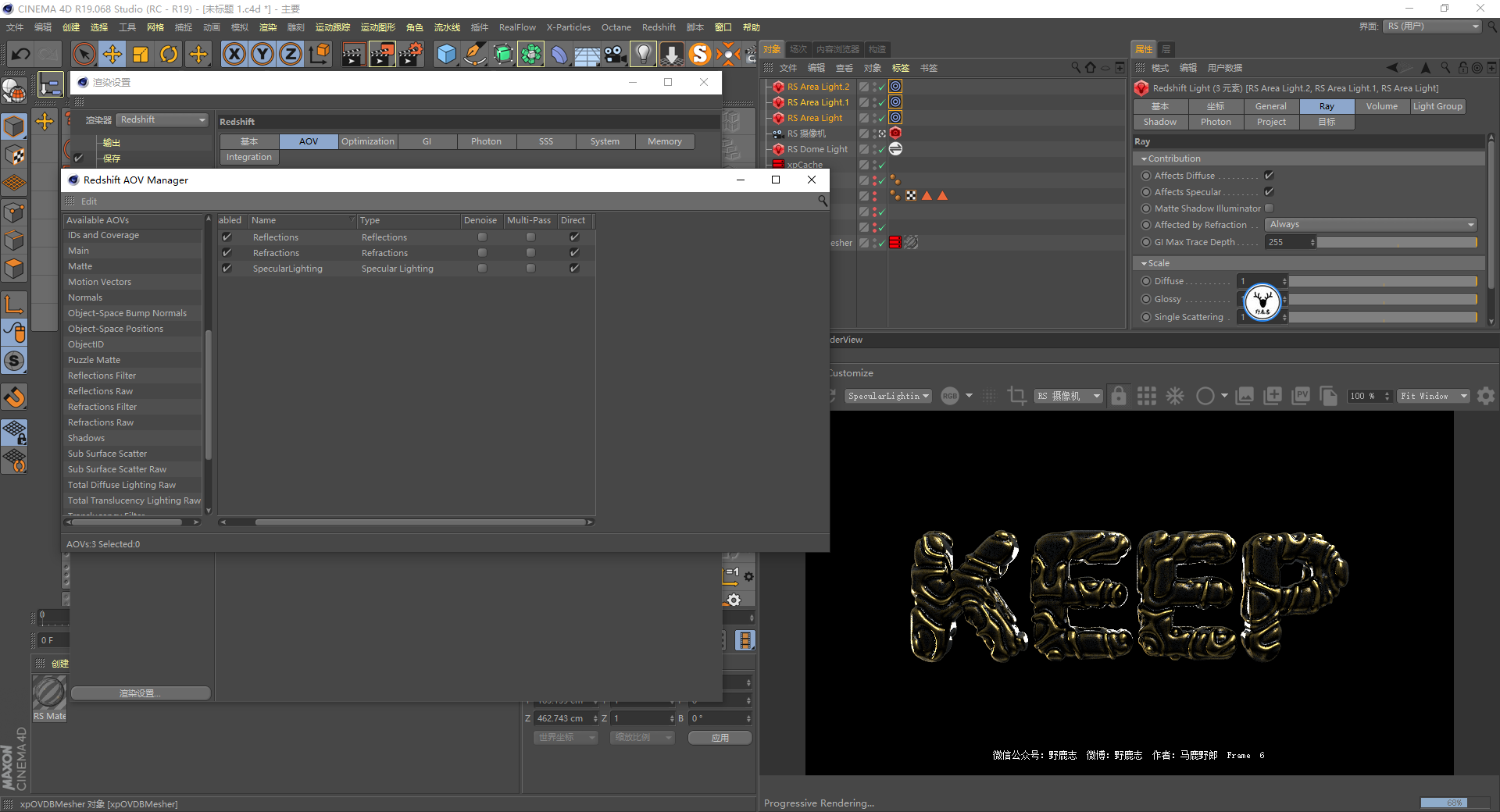
Task: Adjust Diffuse scale slider
Action: click(1383, 281)
